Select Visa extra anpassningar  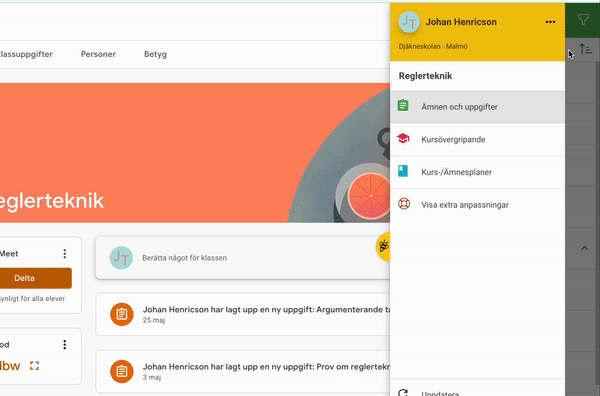click(x=477, y=205)
